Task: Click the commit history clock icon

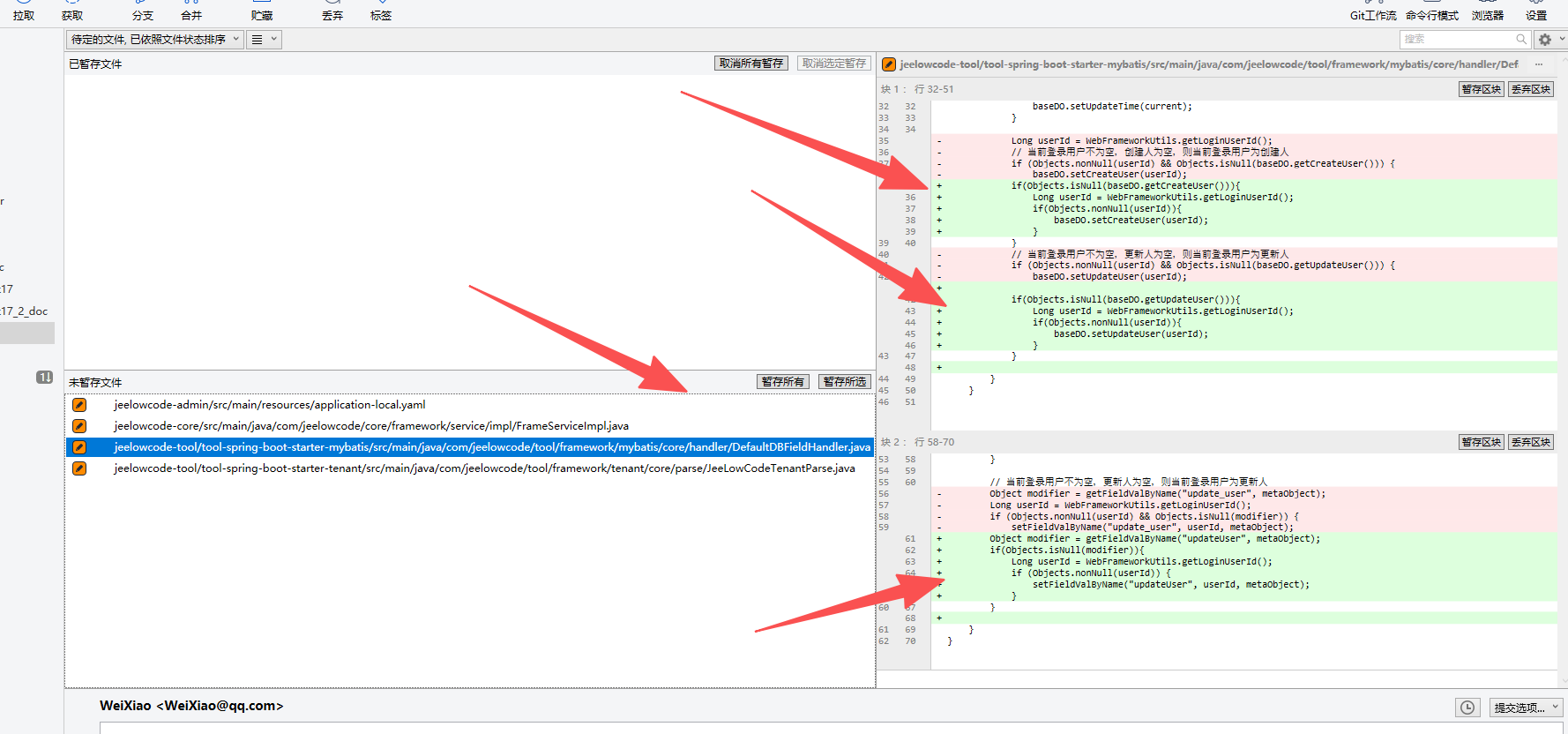Action: tap(1467, 708)
